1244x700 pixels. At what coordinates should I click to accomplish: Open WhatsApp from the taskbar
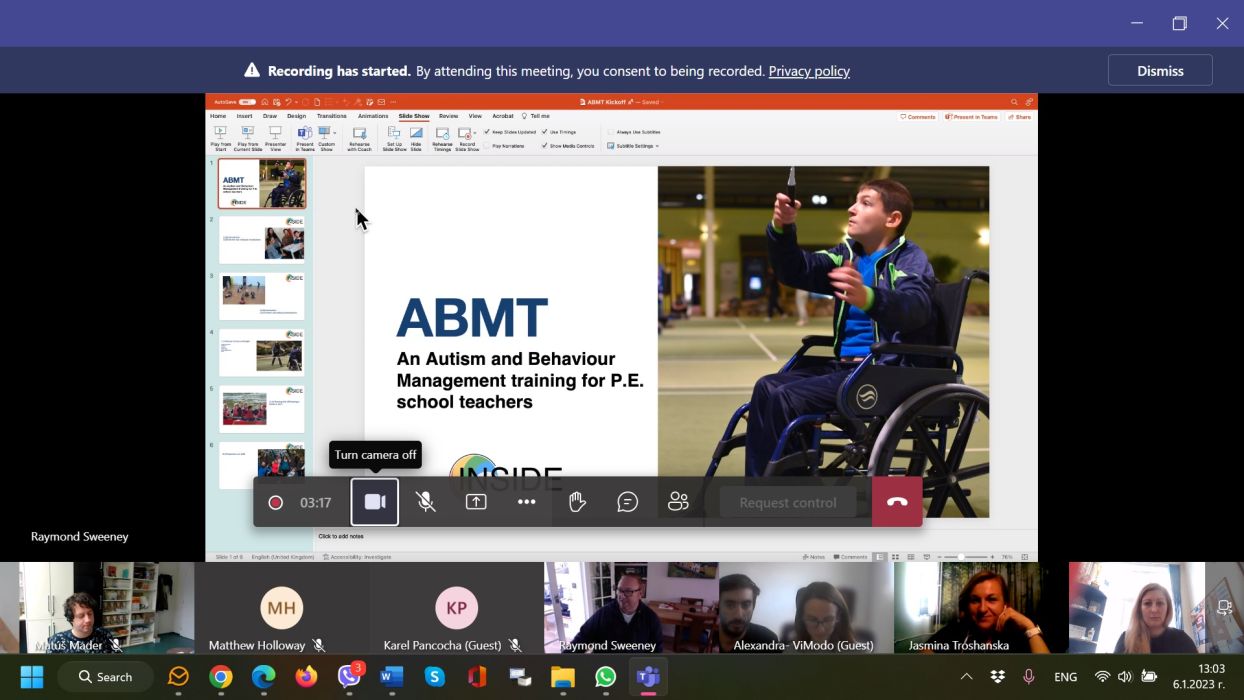coord(605,677)
